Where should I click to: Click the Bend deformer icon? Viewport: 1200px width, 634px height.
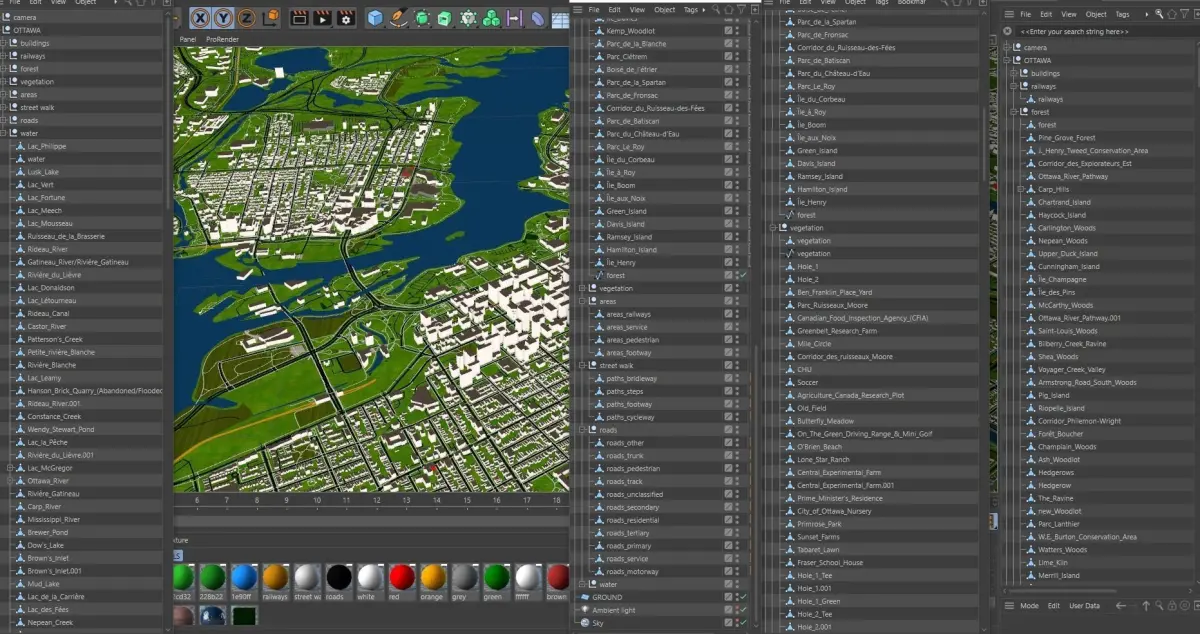(537, 18)
